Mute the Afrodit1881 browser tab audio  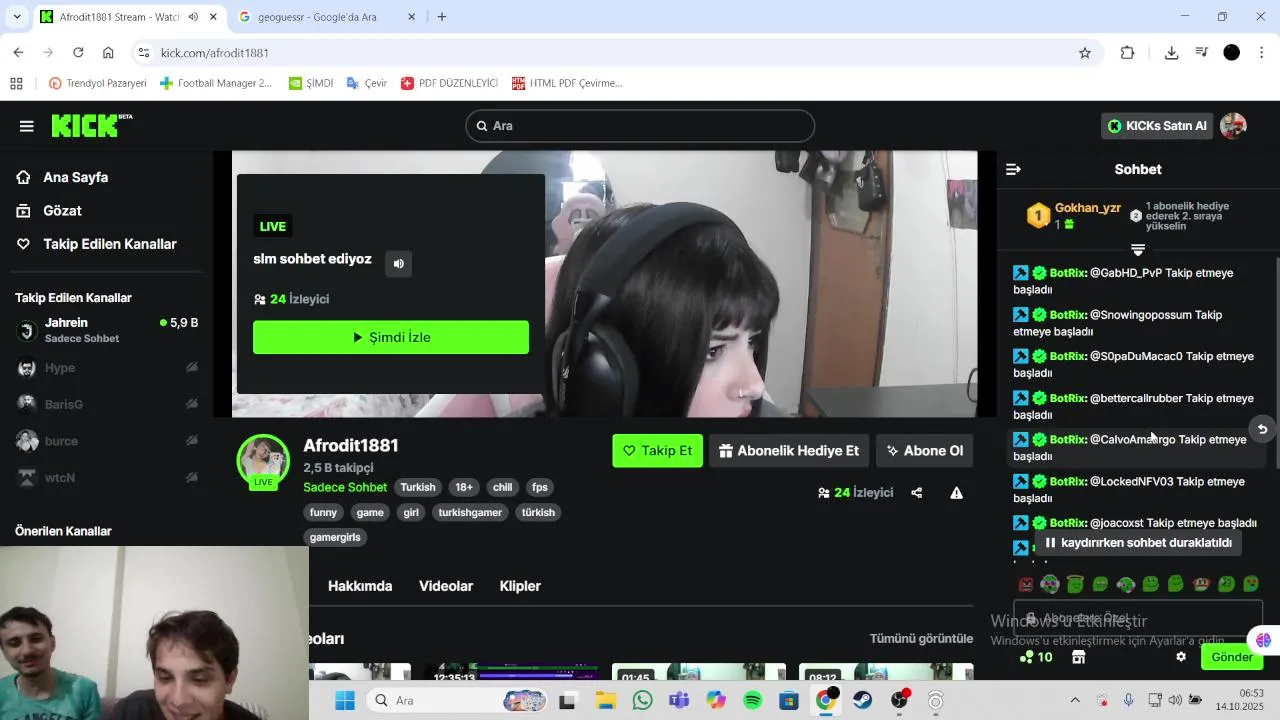point(193,17)
